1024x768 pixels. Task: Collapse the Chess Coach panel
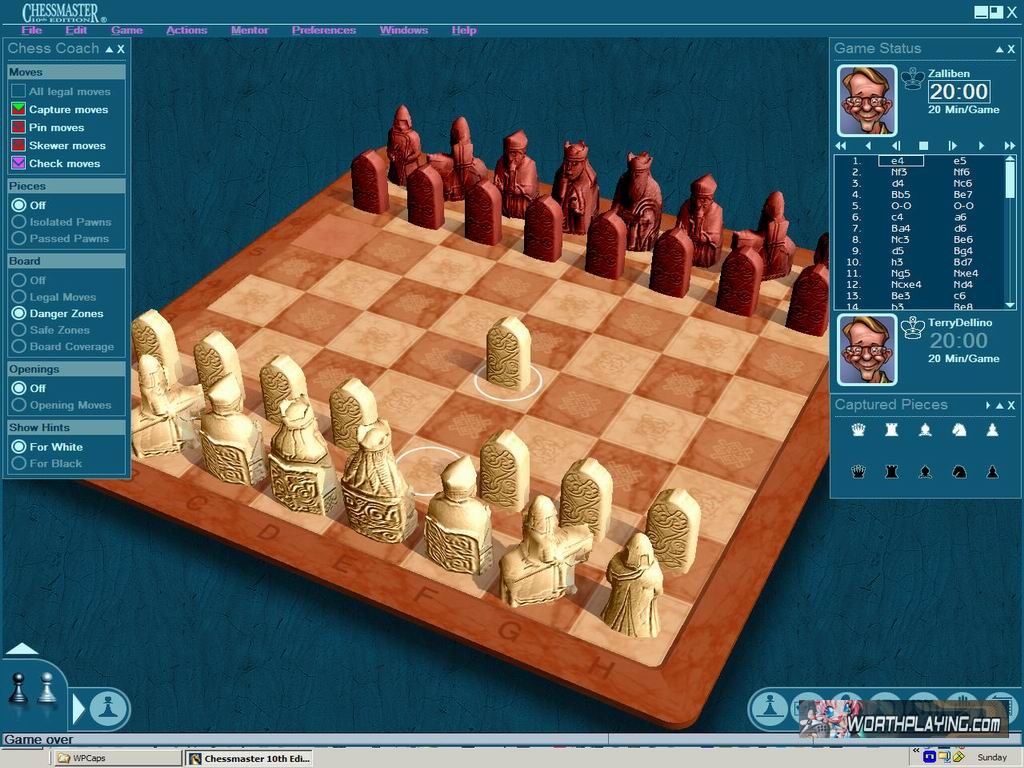109,49
